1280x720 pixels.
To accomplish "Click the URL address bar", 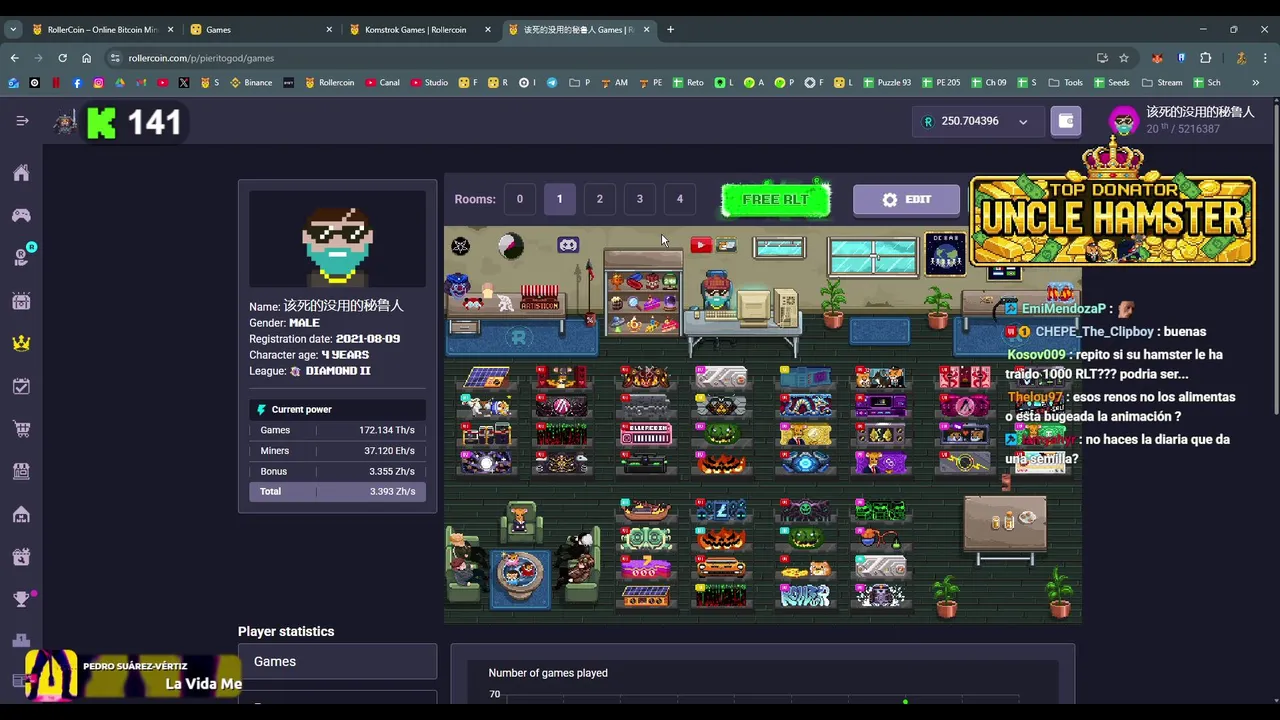I will pos(600,58).
